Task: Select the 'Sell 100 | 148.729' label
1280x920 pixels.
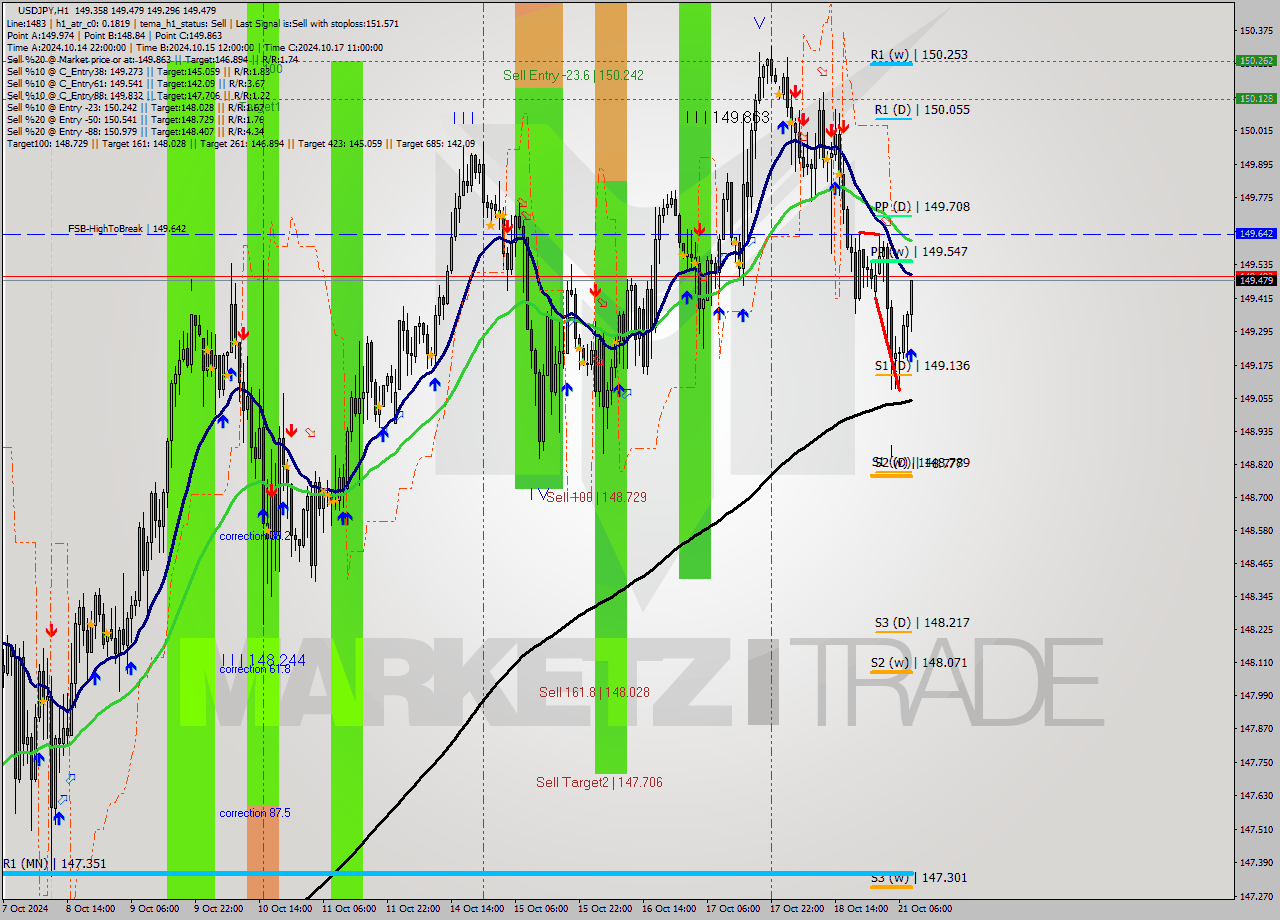Action: click(596, 497)
